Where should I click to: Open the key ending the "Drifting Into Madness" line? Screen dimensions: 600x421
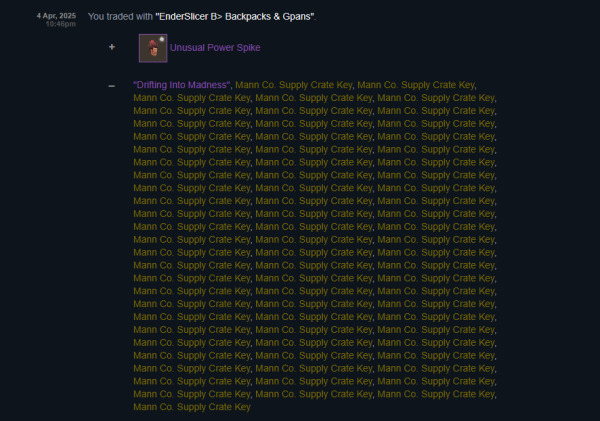(416, 85)
